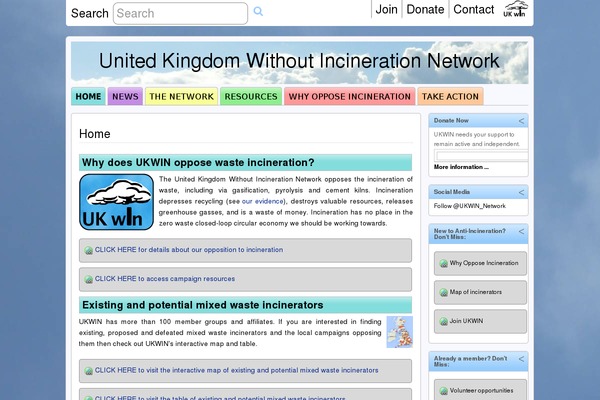Click the magnifier search icon
This screenshot has height=400, width=600.
(x=258, y=11)
